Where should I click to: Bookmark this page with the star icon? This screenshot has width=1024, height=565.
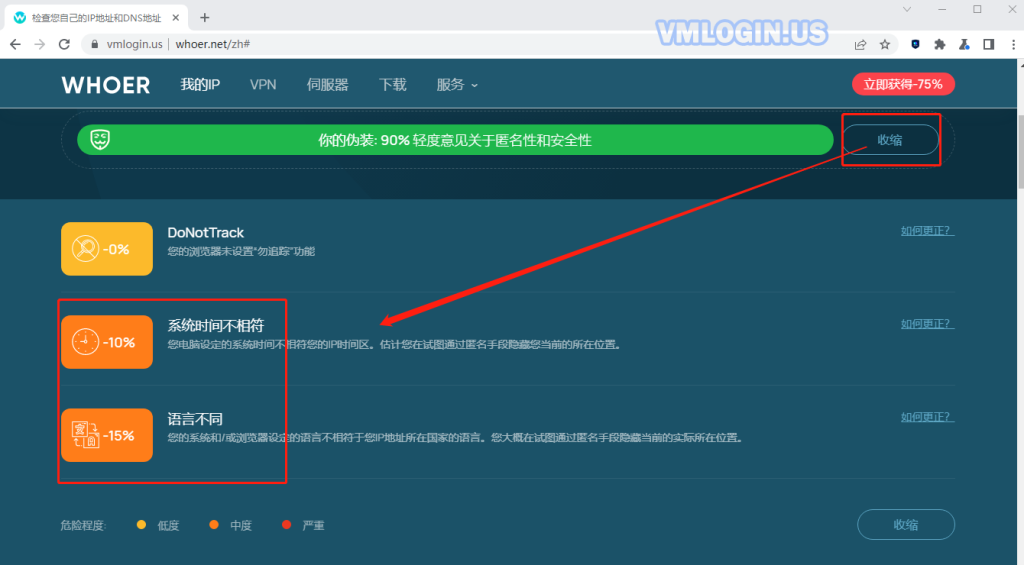885,44
